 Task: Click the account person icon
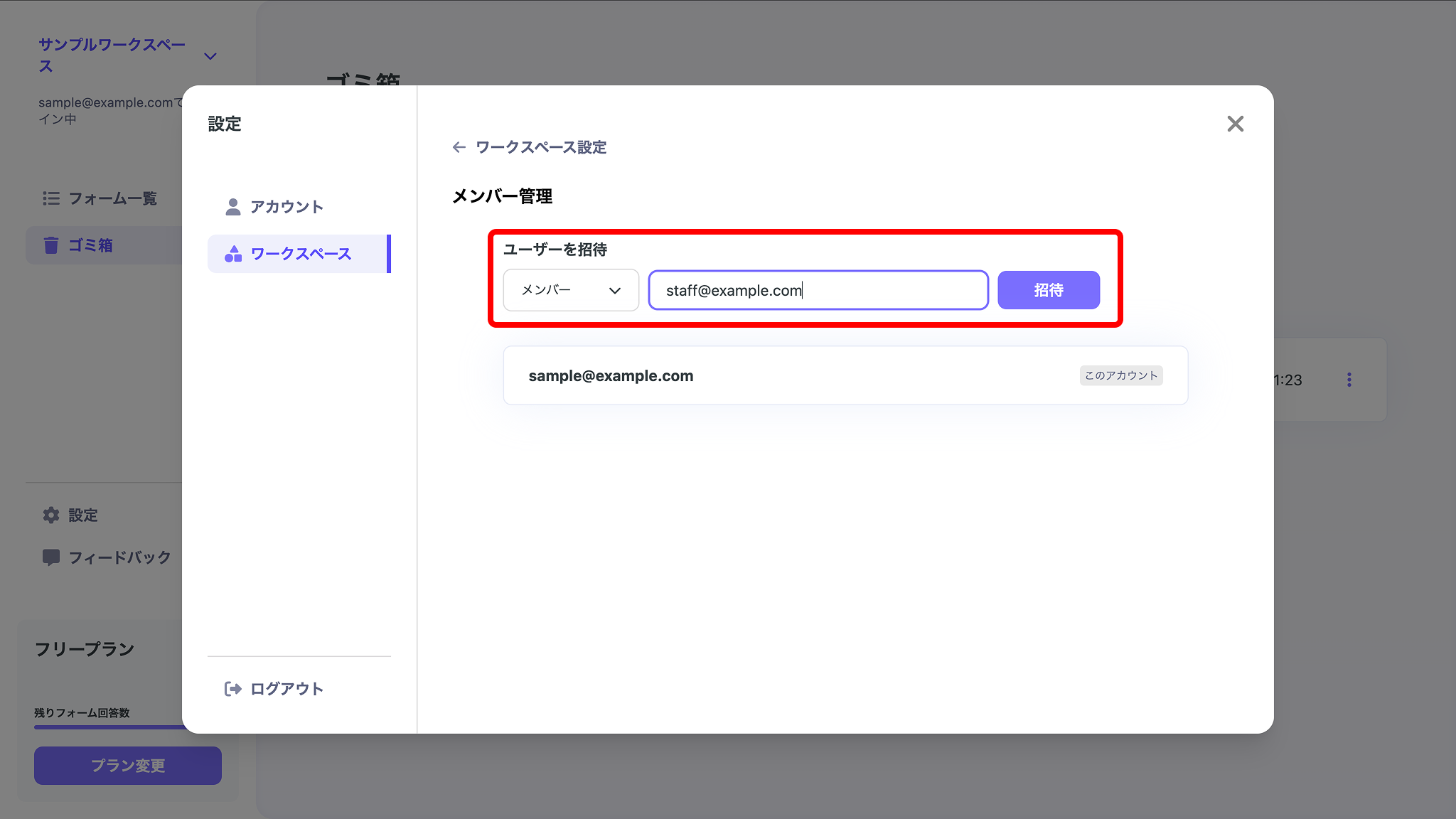tap(232, 207)
